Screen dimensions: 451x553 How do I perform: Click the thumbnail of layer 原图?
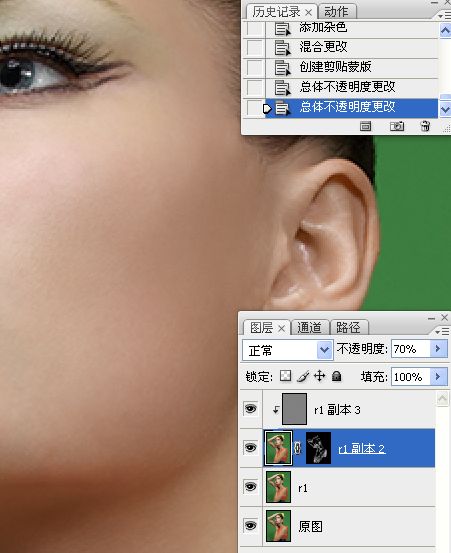pyautogui.click(x=278, y=525)
